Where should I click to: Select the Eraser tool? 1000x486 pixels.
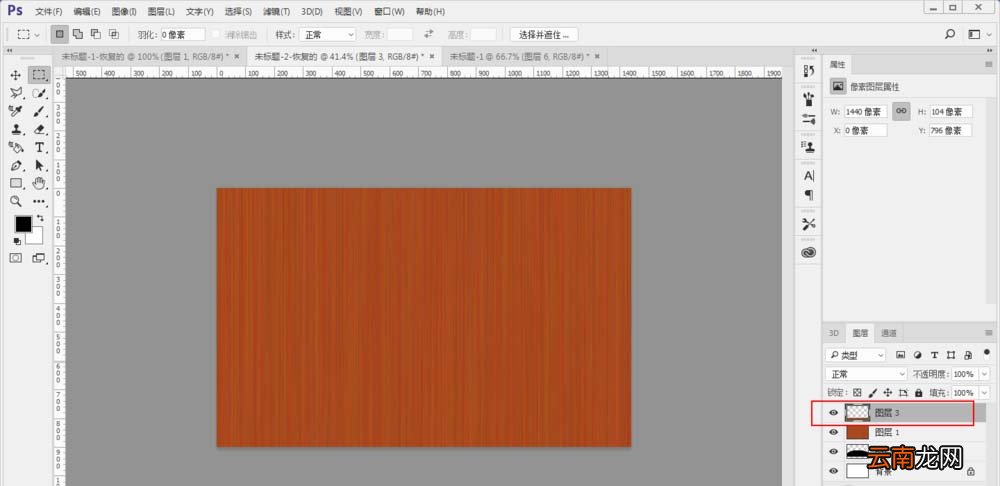coord(40,129)
